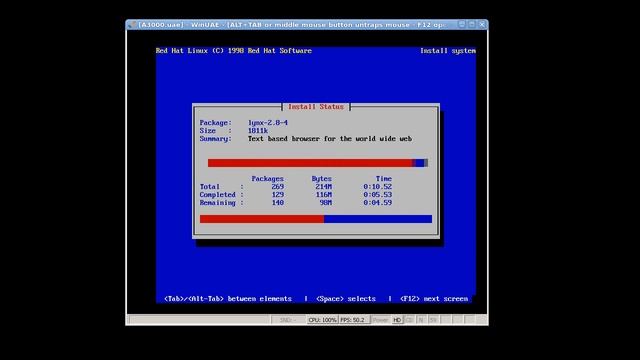640x360 pixels.
Task: Click the 'Completed' row label
Action: 218,195
